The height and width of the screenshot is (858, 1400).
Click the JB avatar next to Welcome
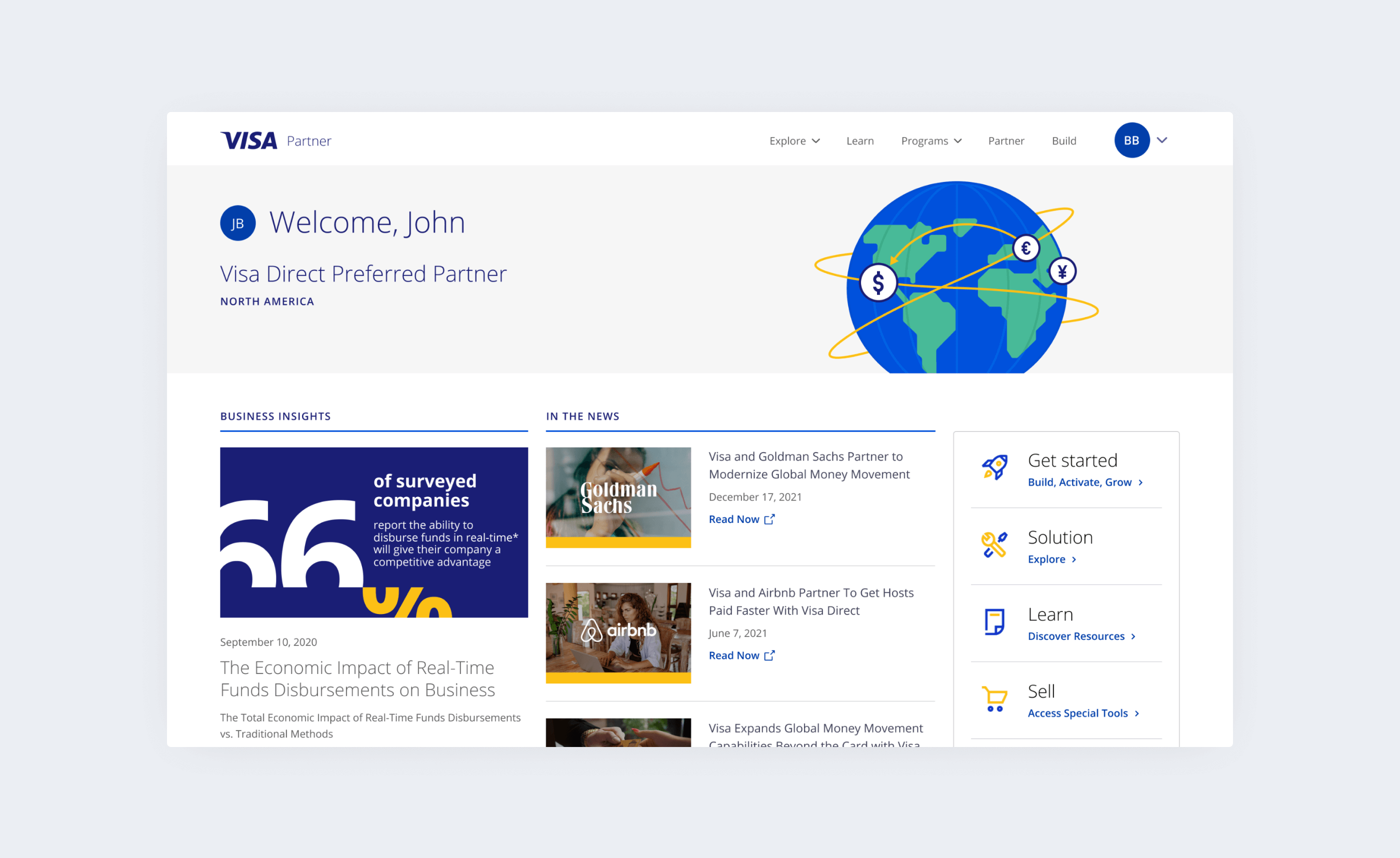coord(237,223)
